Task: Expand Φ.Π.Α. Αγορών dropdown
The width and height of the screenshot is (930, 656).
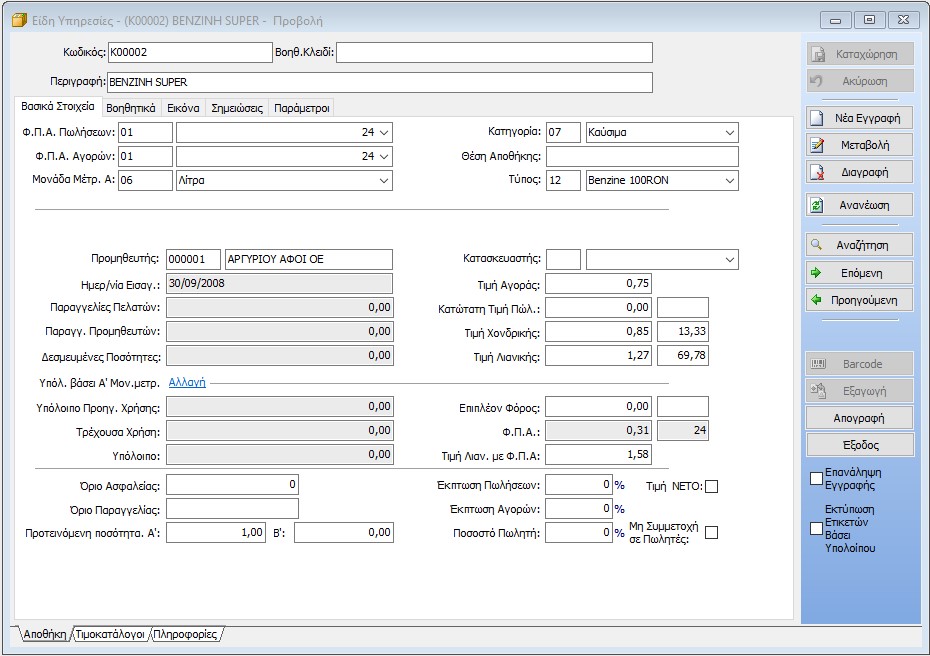Action: (384, 157)
